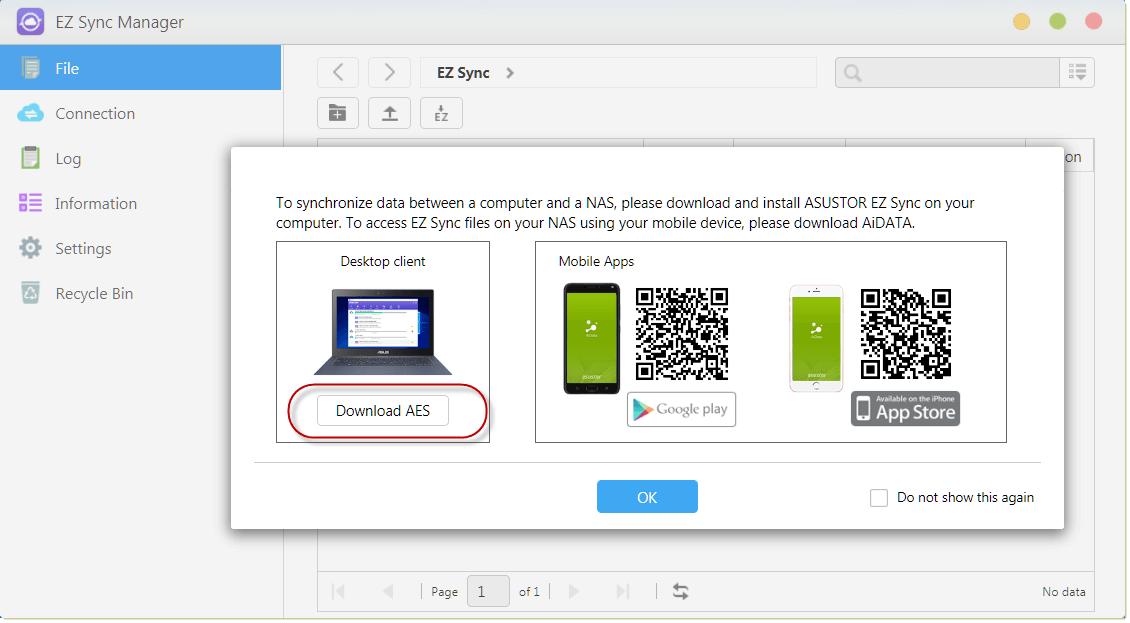Click the Recycle Bin icon

30,293
